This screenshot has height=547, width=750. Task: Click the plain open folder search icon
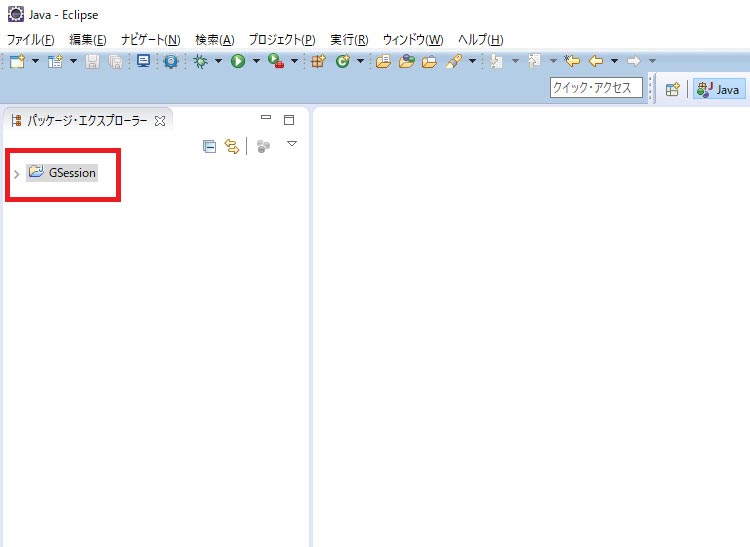click(430, 62)
